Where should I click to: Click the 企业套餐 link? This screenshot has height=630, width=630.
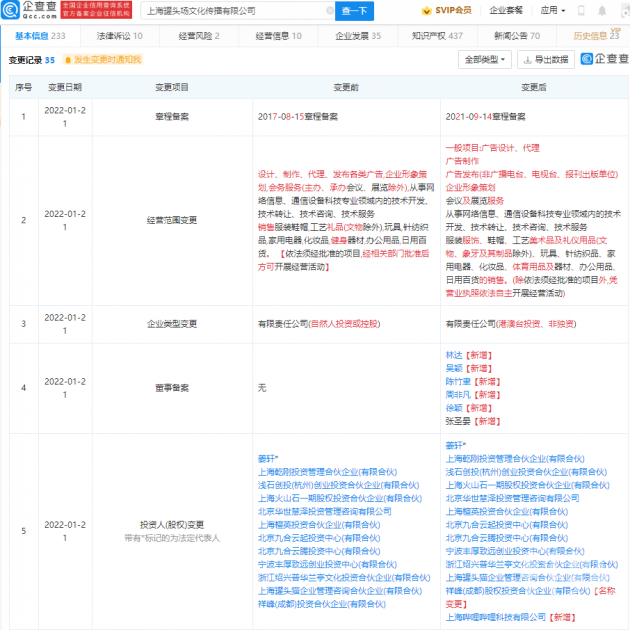(506, 10)
